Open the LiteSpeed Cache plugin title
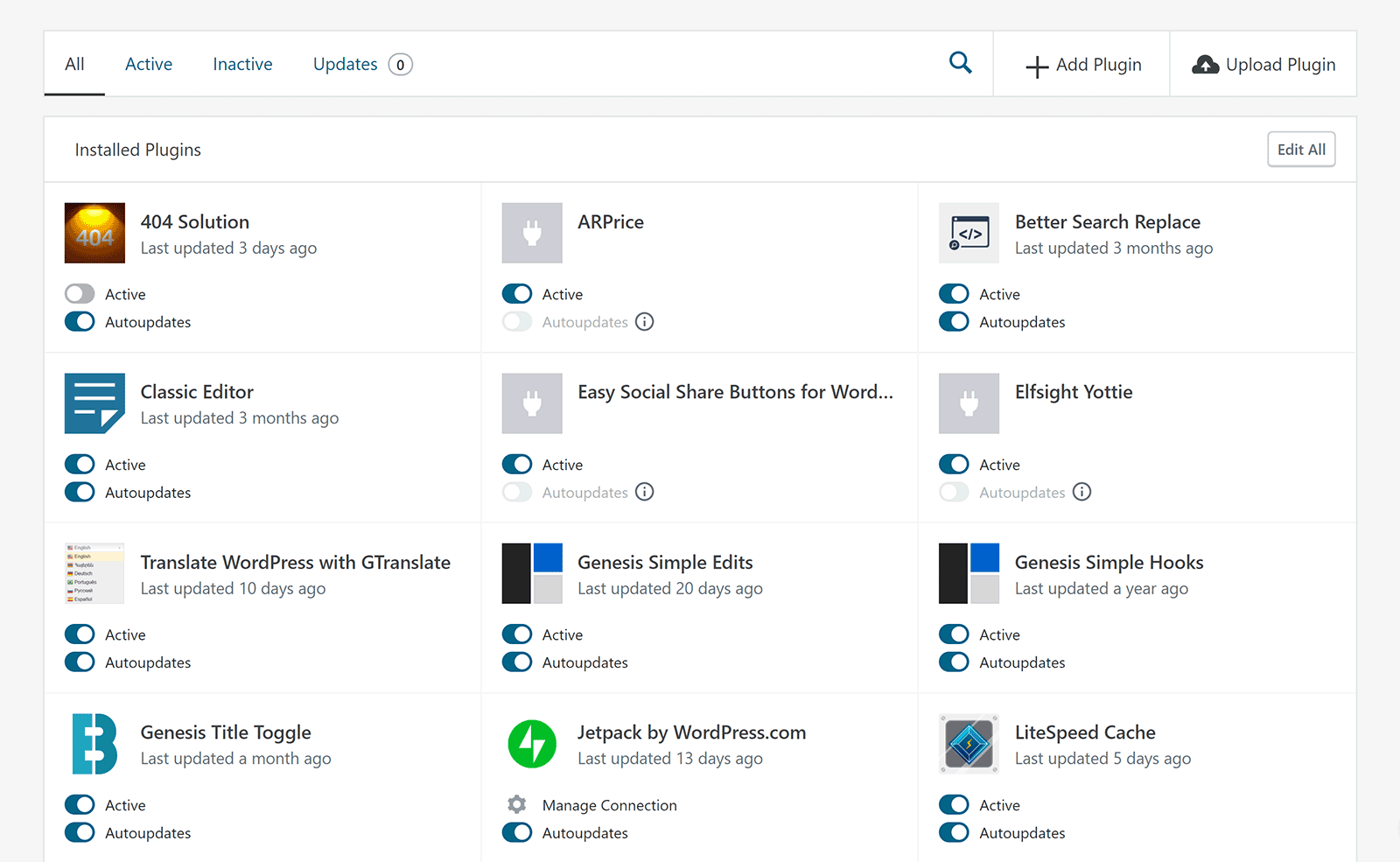 [x=1085, y=732]
